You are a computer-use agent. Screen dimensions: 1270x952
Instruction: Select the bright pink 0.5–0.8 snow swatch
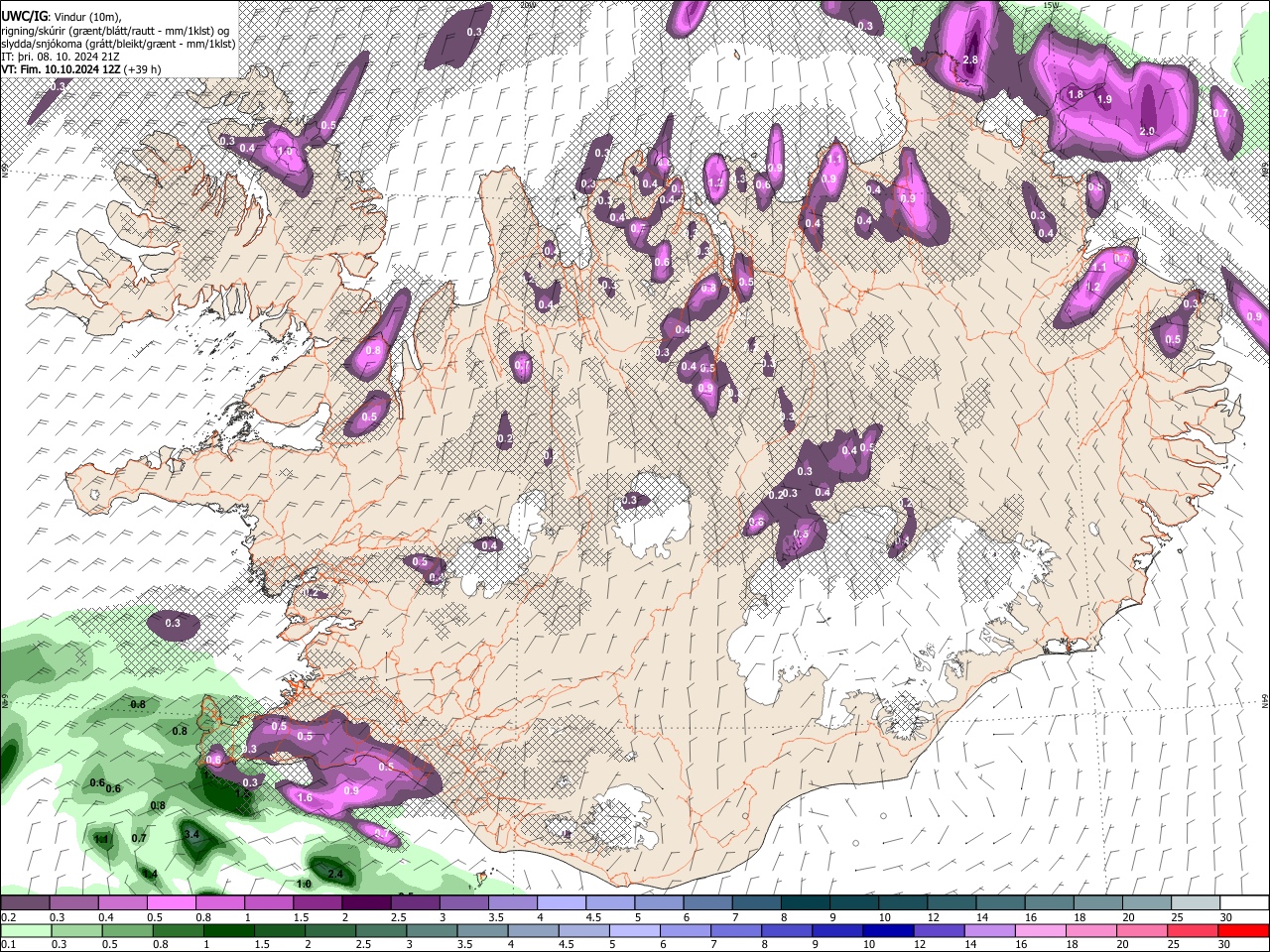point(171,903)
